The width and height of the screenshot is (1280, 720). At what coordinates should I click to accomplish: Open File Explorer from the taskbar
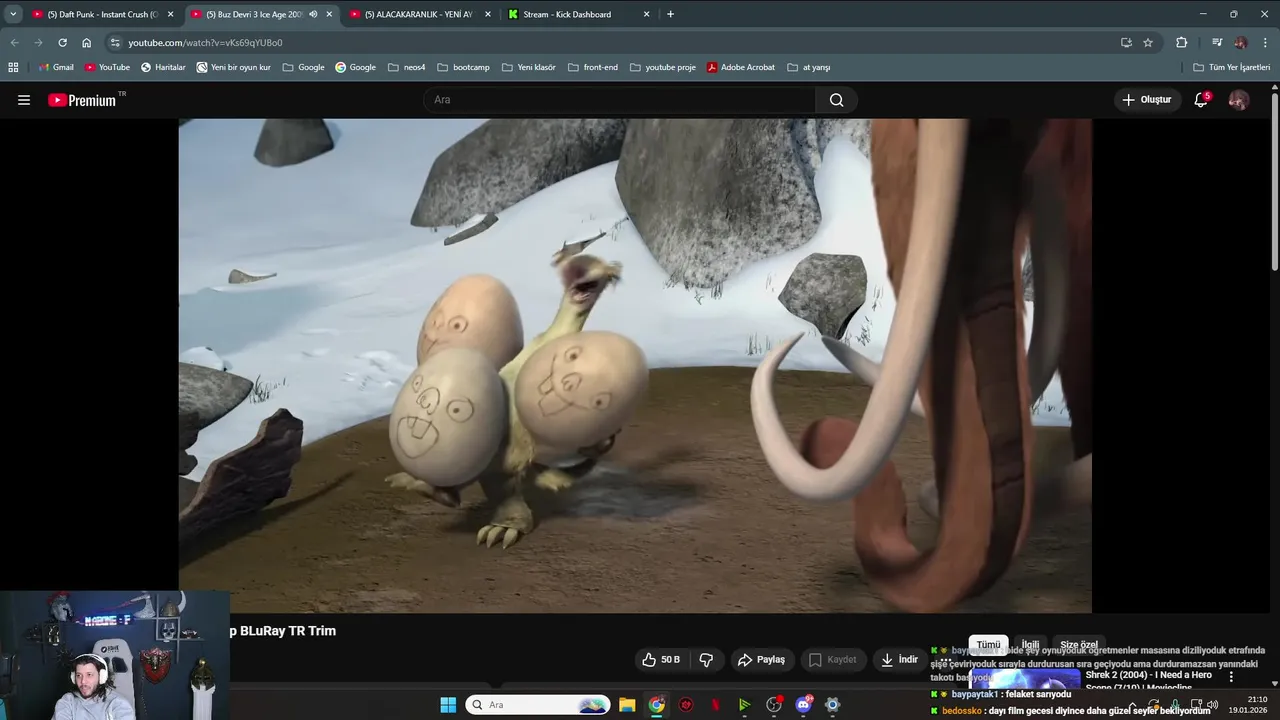click(627, 705)
